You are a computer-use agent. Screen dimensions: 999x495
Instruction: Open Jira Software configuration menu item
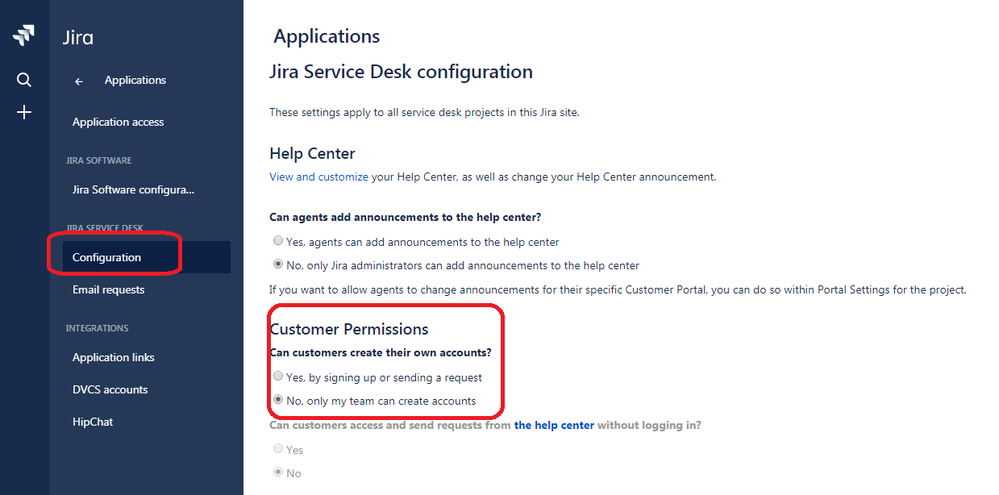coord(133,190)
